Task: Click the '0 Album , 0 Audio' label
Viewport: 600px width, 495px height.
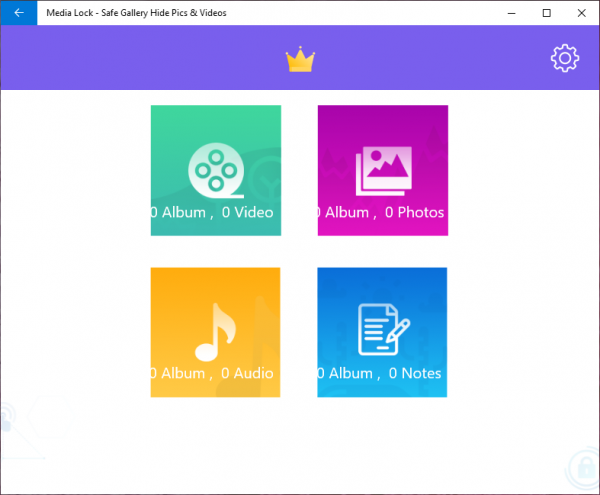Action: point(212,373)
